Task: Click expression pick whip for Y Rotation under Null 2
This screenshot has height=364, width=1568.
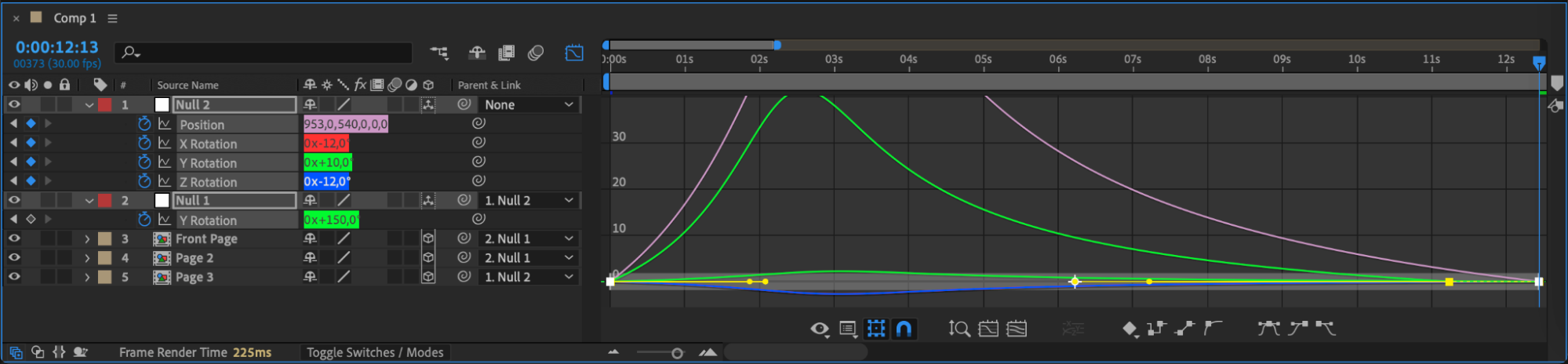Action: pos(478,162)
